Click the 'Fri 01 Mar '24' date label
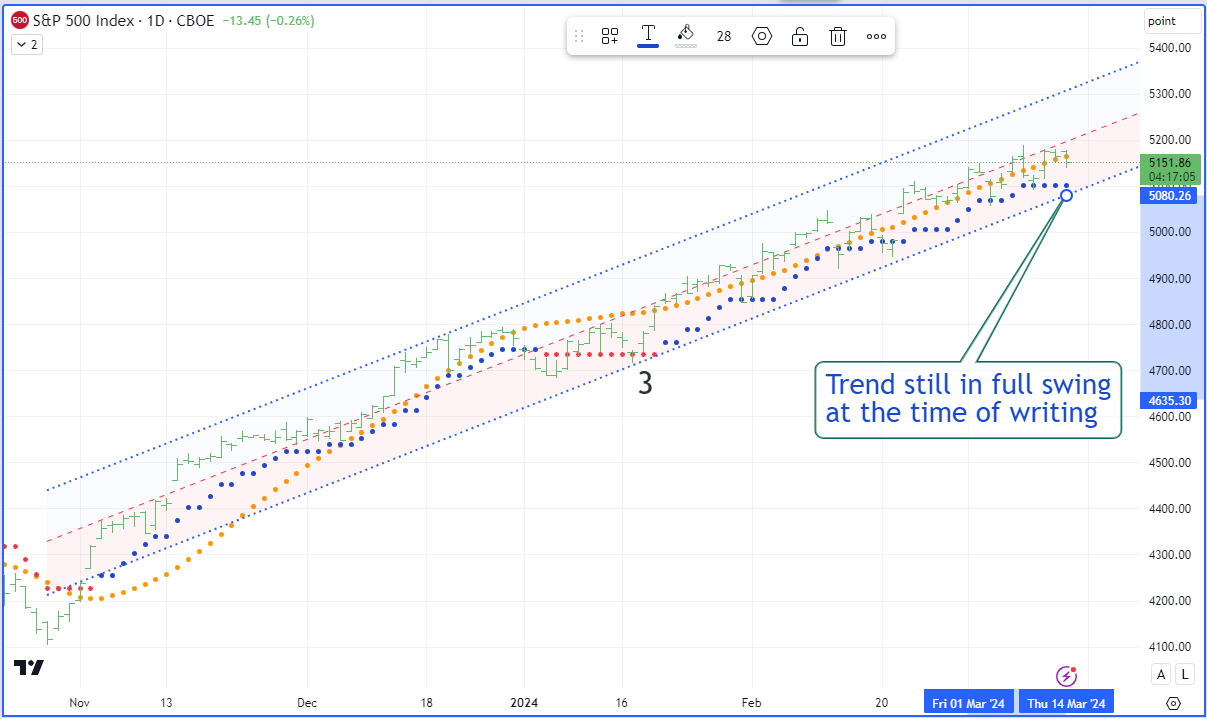1207x719 pixels. coord(970,701)
